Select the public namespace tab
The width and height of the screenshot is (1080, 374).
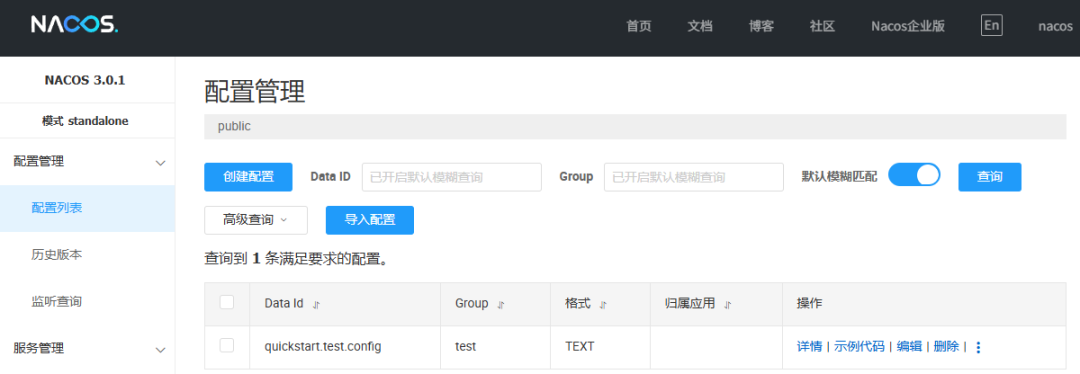234,127
